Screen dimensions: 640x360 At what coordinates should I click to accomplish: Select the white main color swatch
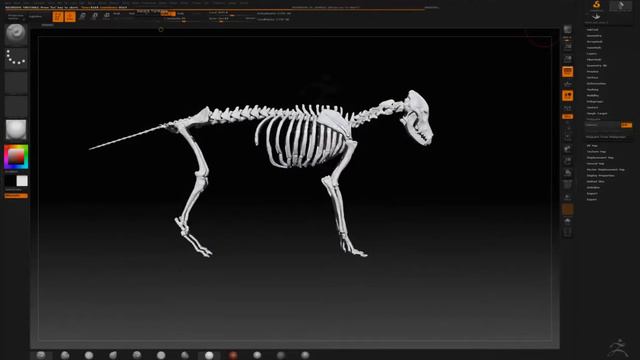tap(22, 181)
